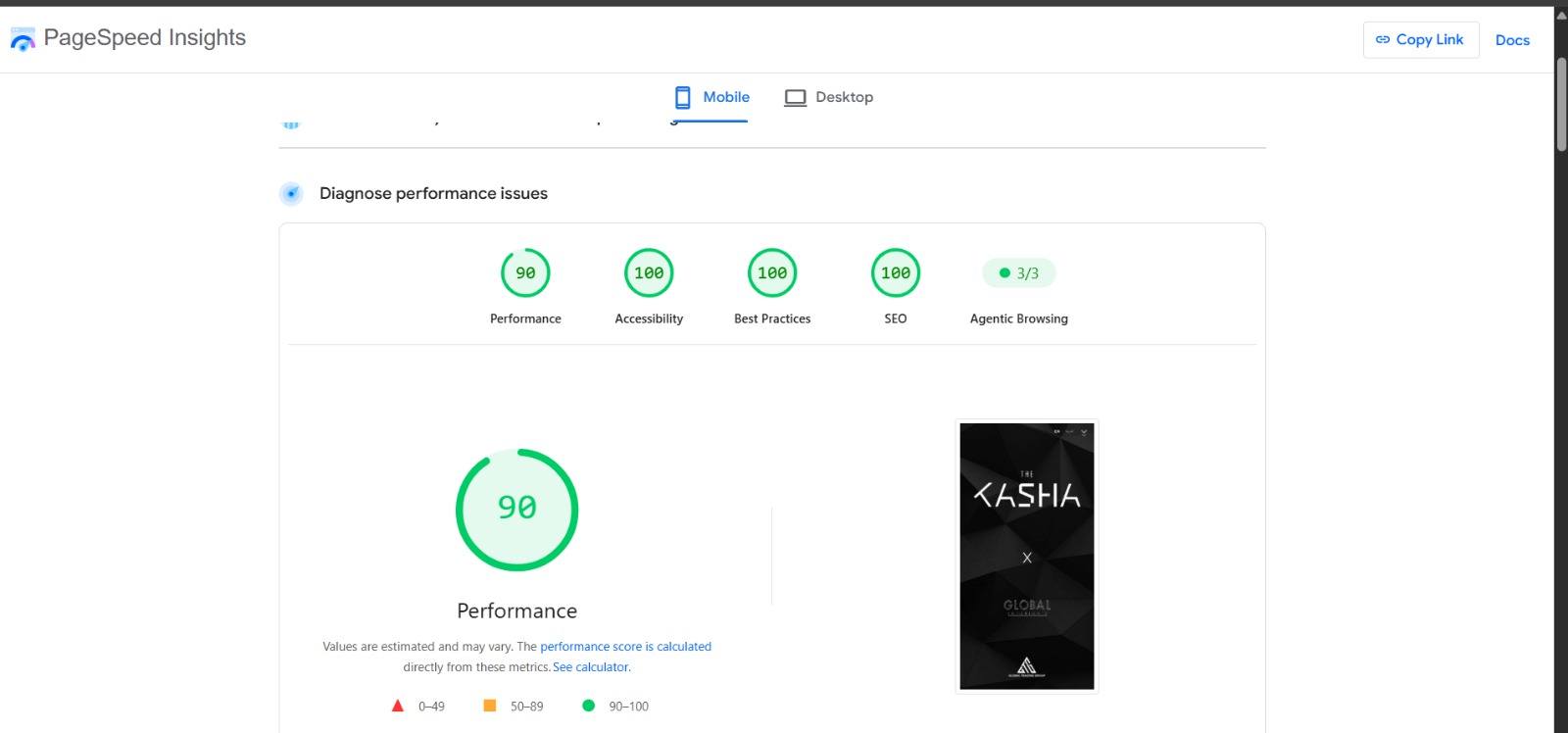Click the Diagnose performance issues icon

(291, 193)
